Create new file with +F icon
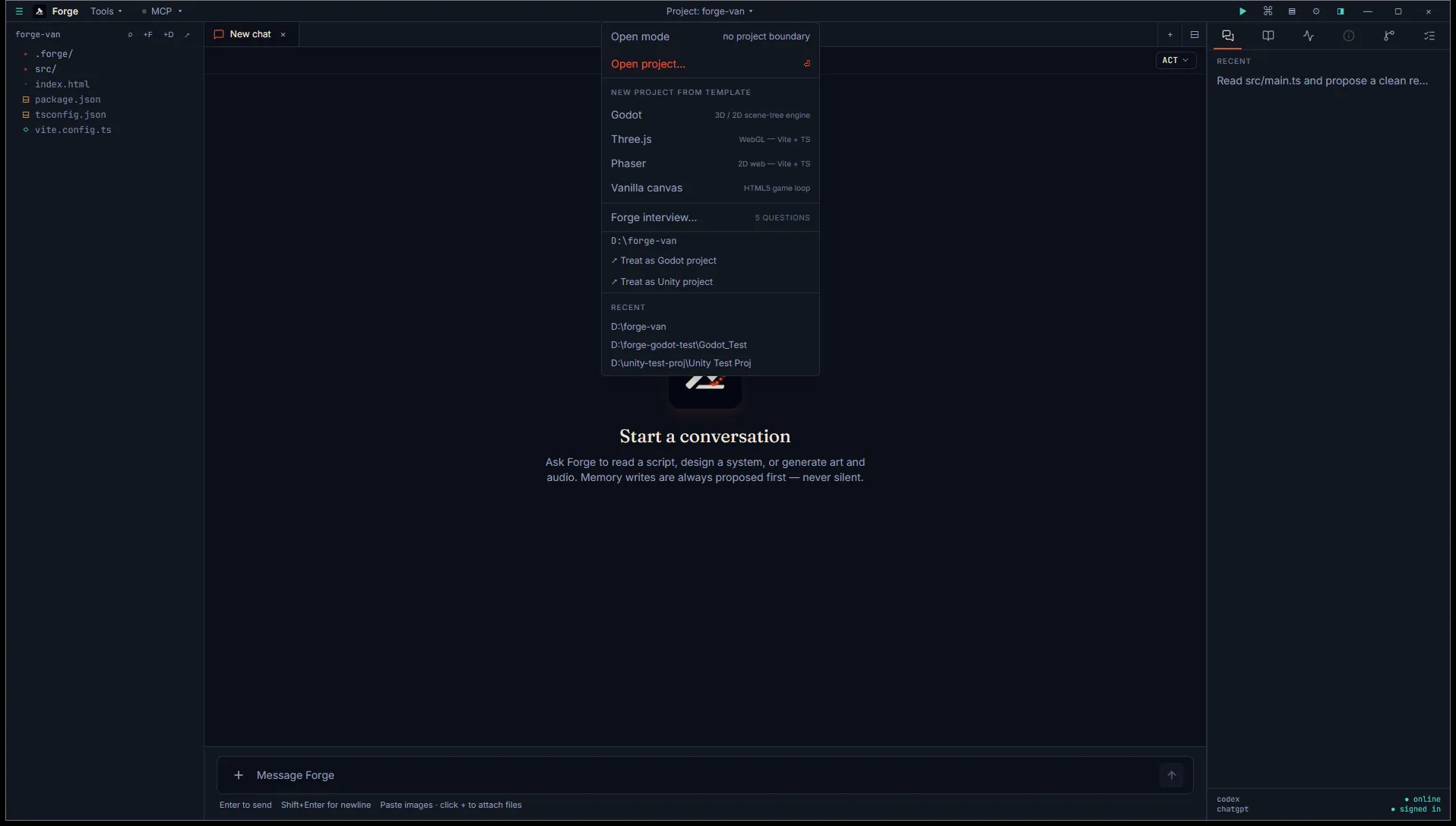 tap(148, 34)
